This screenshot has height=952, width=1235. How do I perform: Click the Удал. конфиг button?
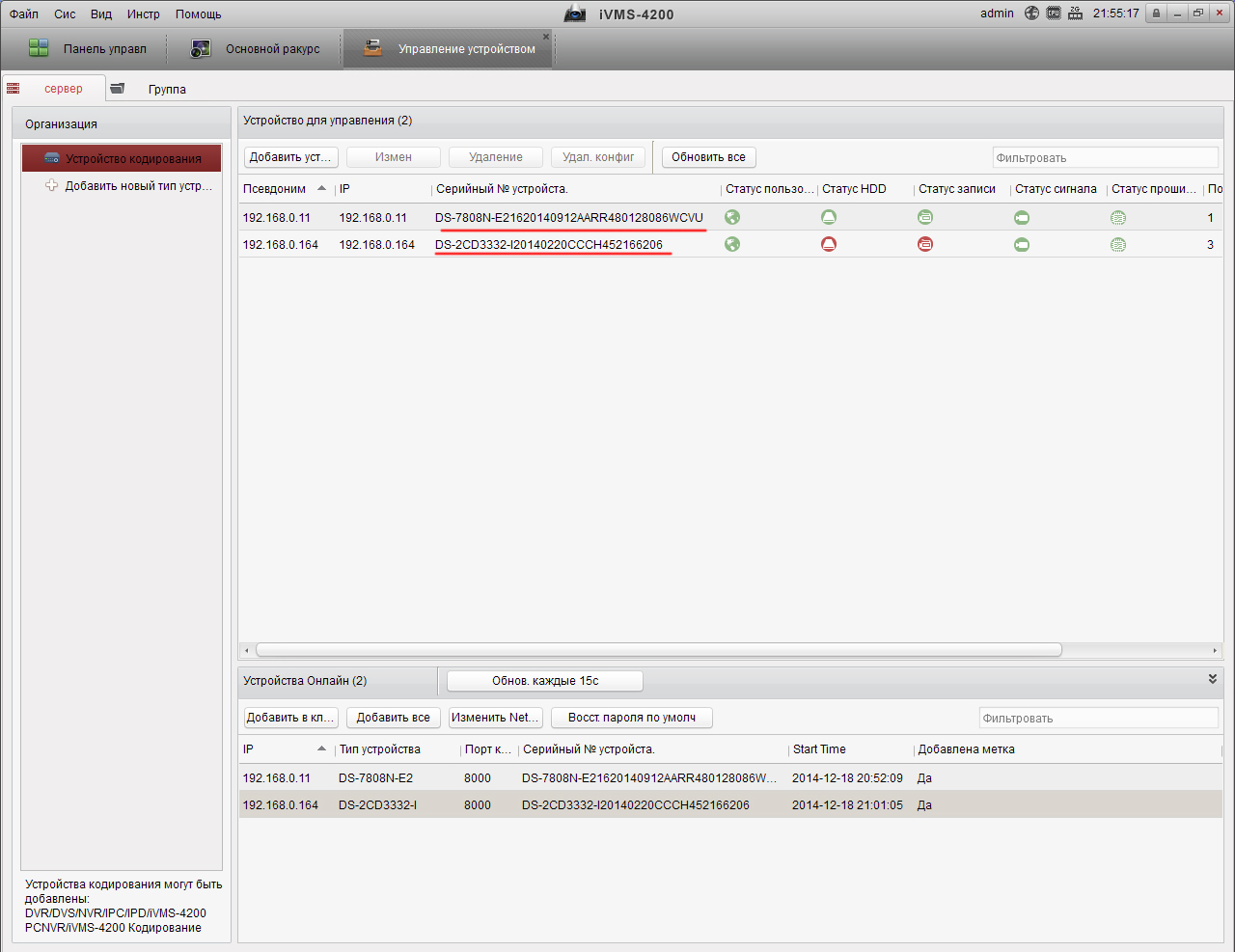coord(598,157)
